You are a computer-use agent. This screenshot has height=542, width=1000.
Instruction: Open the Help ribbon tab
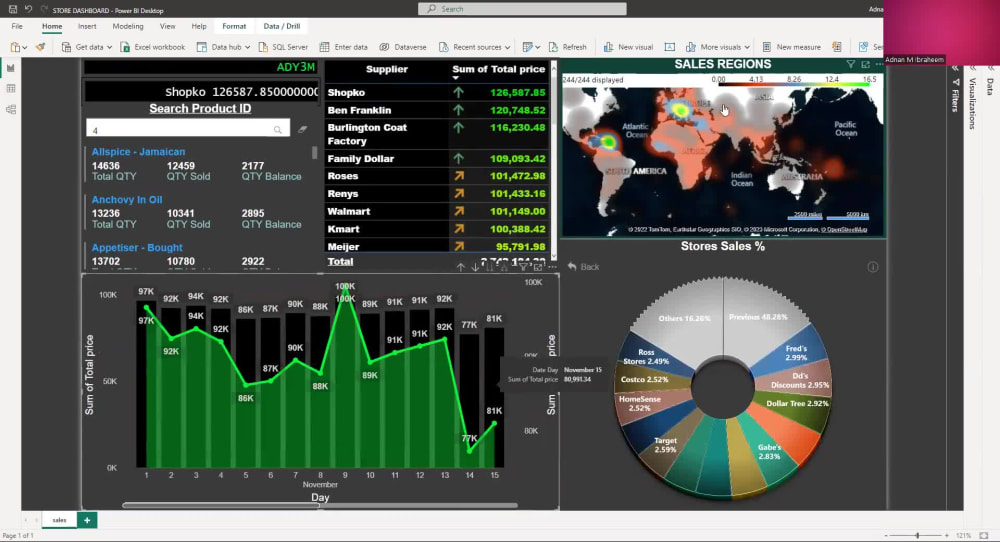tap(199, 26)
